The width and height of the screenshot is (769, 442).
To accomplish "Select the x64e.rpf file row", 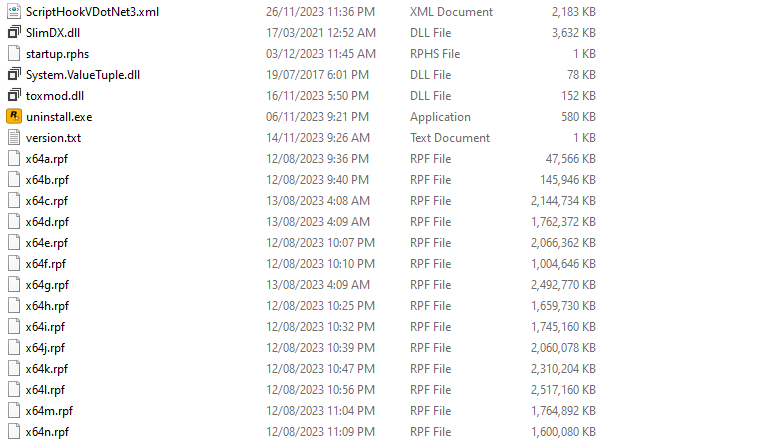I will coord(47,243).
